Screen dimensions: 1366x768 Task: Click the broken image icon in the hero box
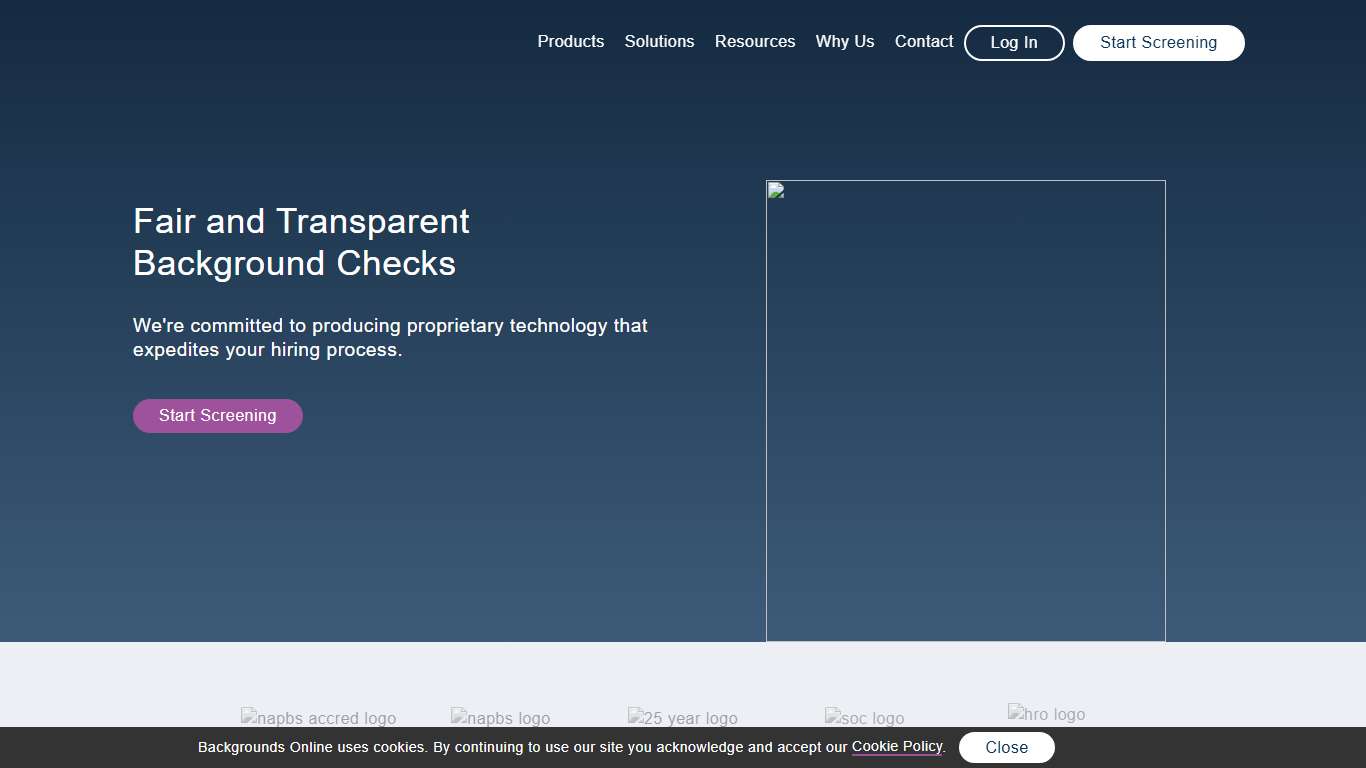[774, 190]
